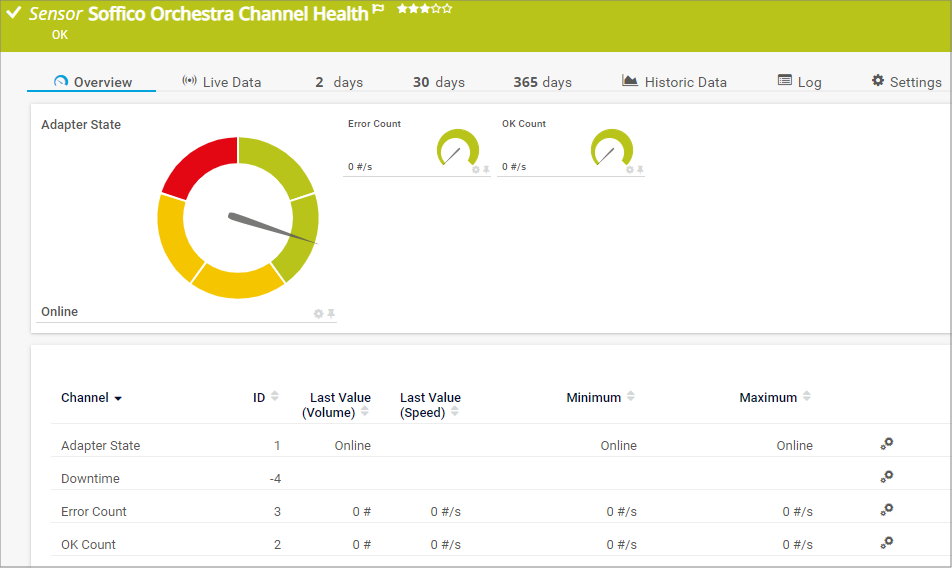Open settings gear for Adapter State row

(886, 444)
